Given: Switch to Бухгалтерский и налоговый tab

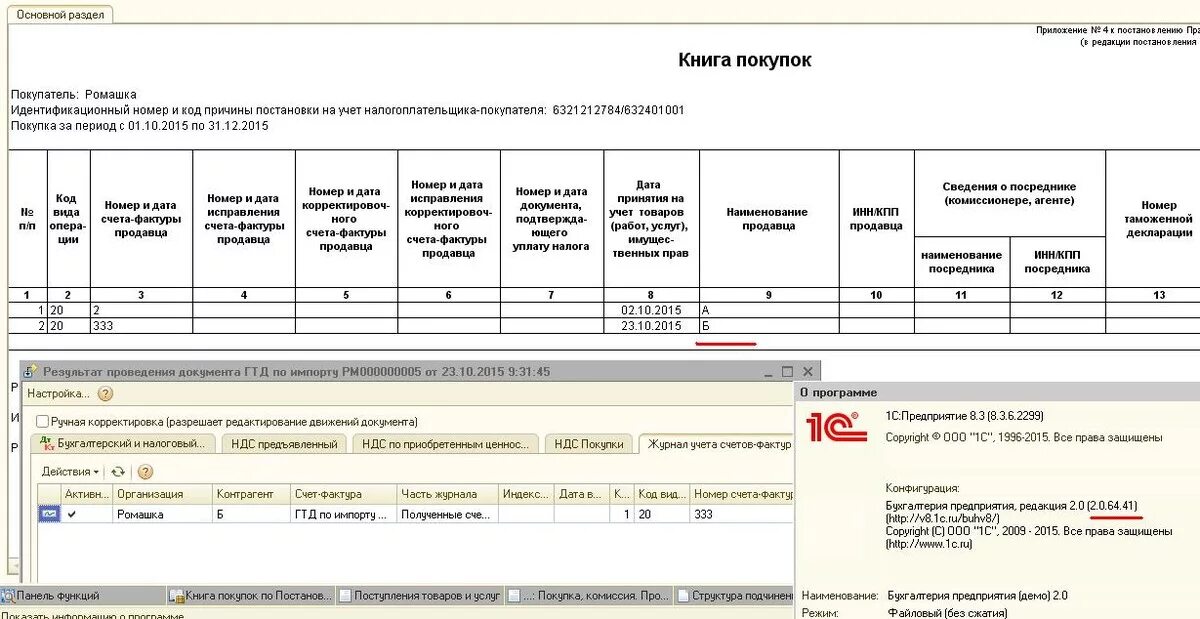Looking at the screenshot, I should pos(122,444).
